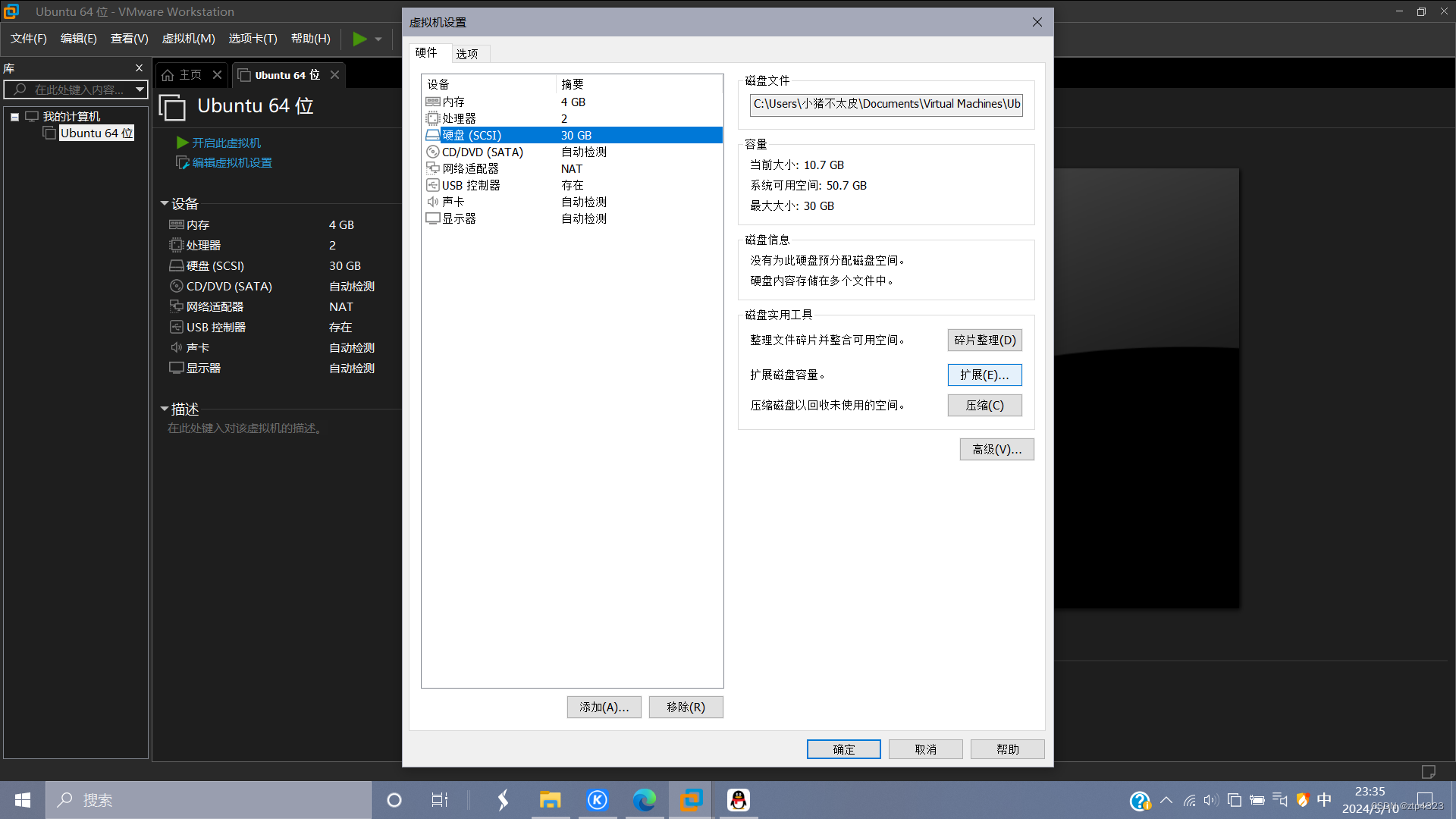
Task: Open the 虚拟机(M) menu
Action: (x=188, y=39)
